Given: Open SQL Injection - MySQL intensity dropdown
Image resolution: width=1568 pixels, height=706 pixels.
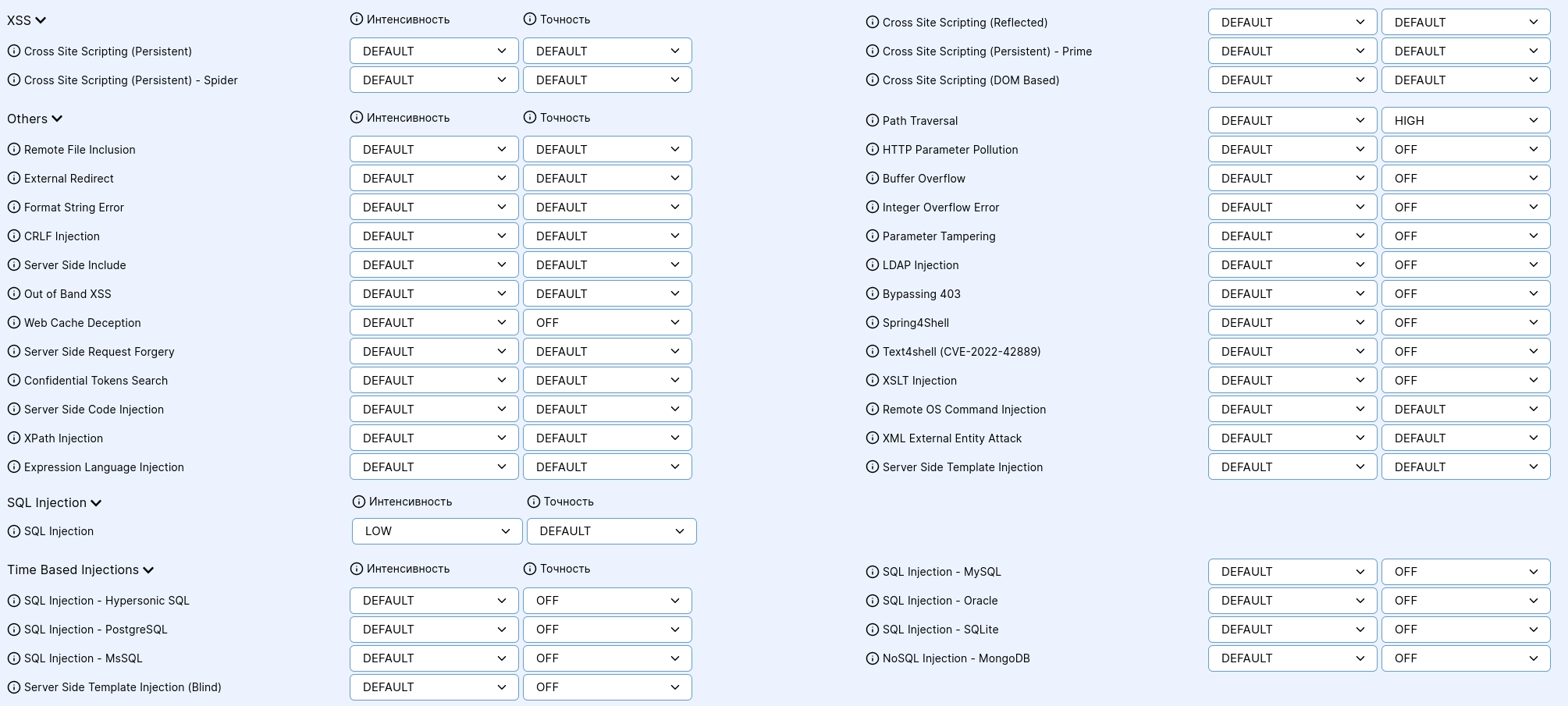Looking at the screenshot, I should 1292,571.
